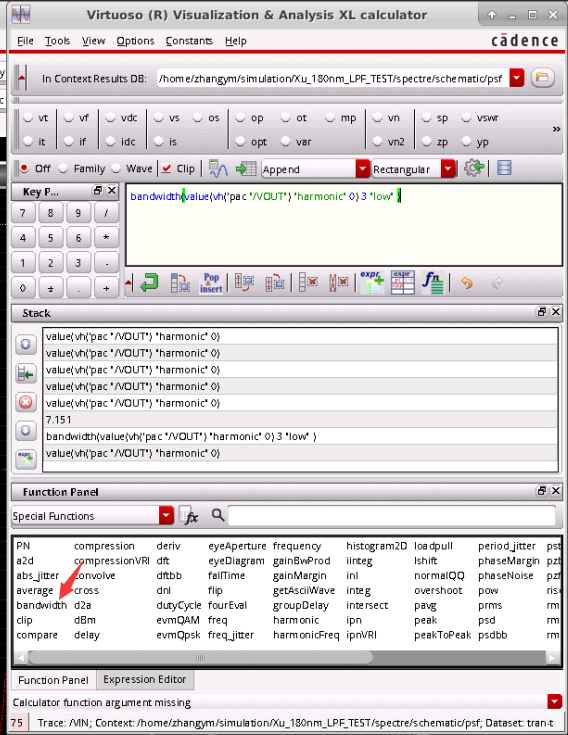568x735 pixels.
Task: Open the Special Functions category dropdown
Action: (166, 515)
